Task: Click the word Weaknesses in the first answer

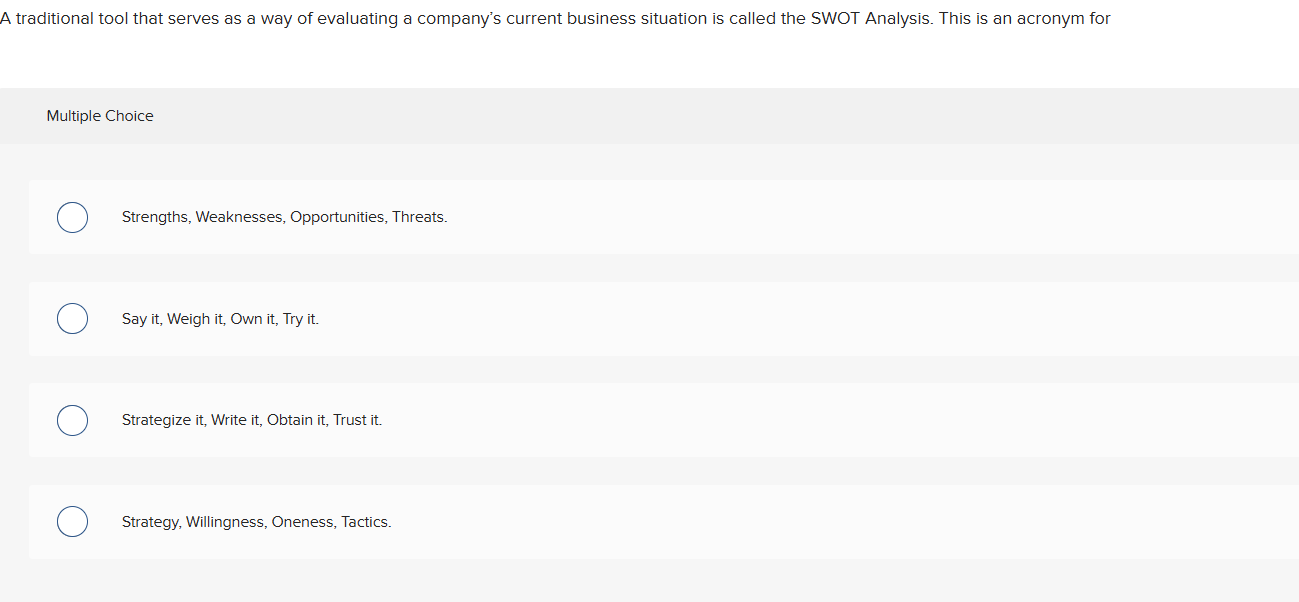Action: (240, 217)
